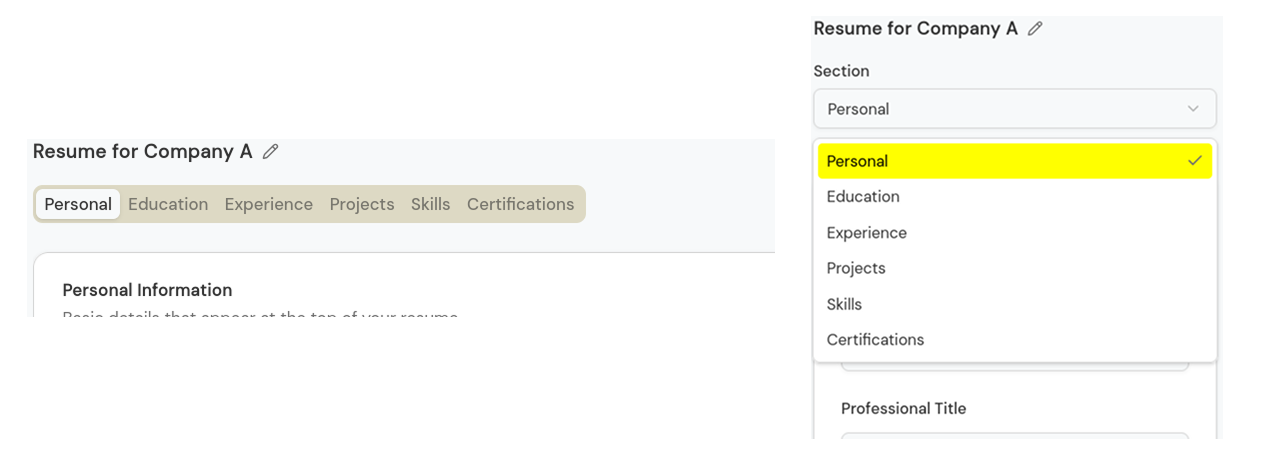Open the Education tab
Image resolution: width=1264 pixels, height=455 pixels.
(x=168, y=204)
